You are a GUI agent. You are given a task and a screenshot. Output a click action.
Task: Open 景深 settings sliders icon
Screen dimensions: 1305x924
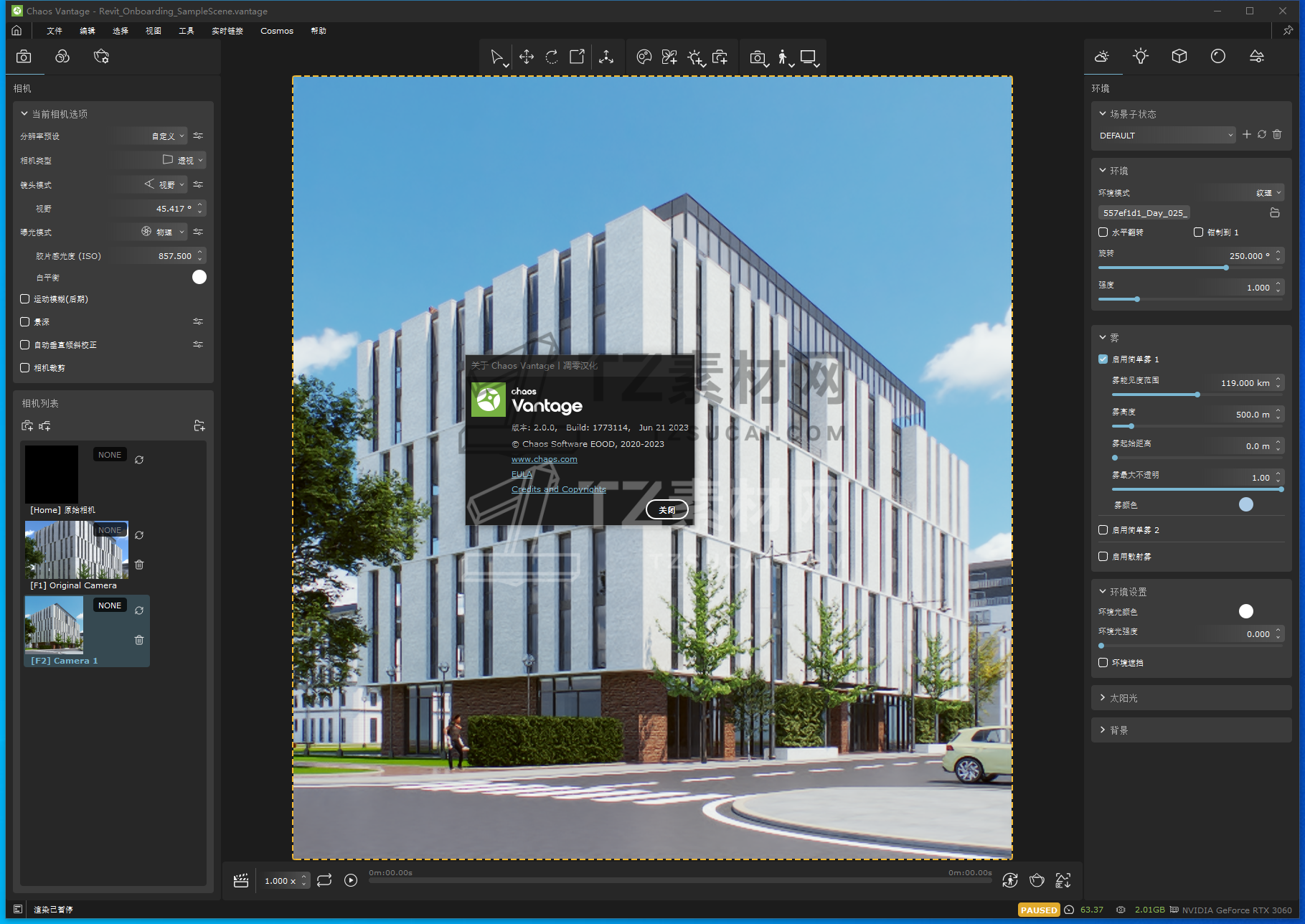click(198, 321)
